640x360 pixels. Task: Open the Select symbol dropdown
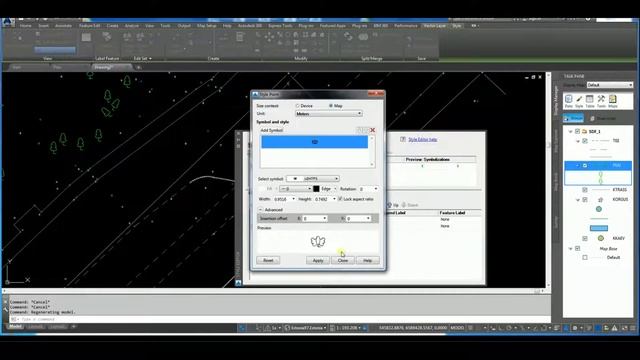point(313,178)
